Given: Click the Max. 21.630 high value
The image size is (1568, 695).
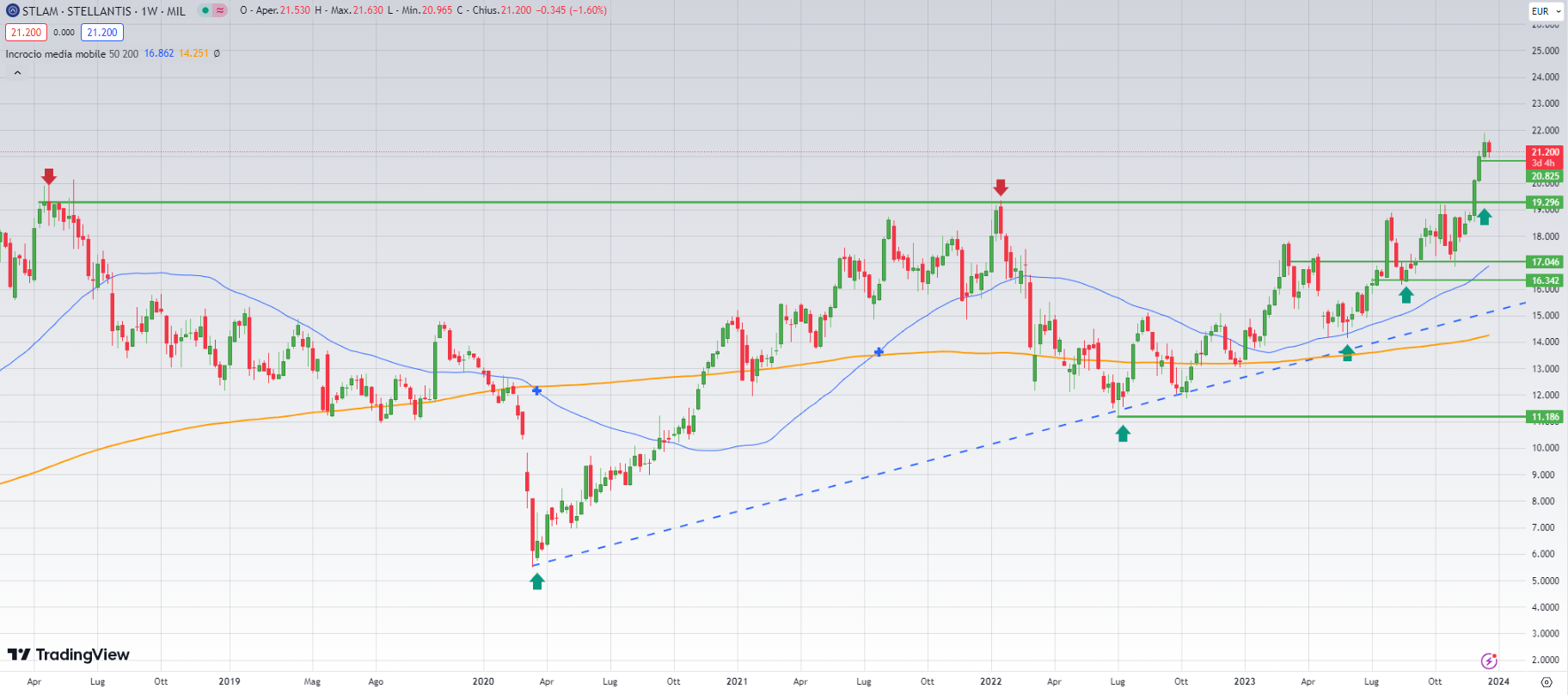Looking at the screenshot, I should click(357, 10).
